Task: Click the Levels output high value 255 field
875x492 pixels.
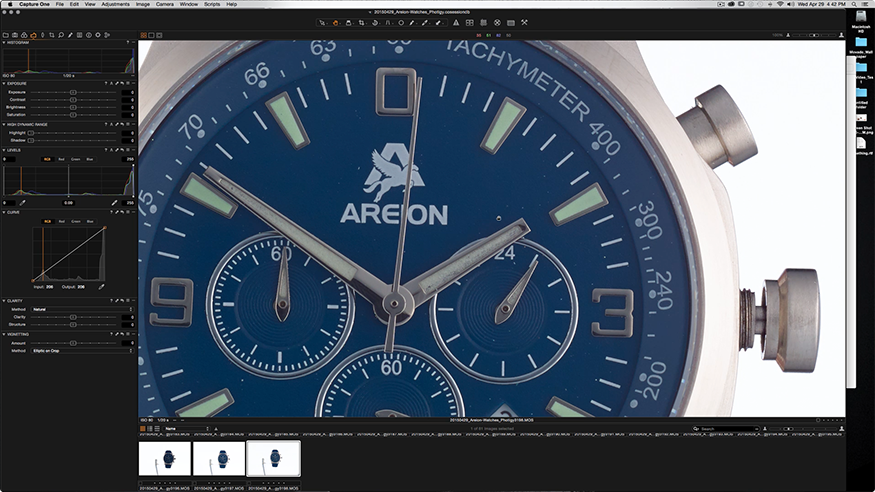Action: [x=128, y=159]
